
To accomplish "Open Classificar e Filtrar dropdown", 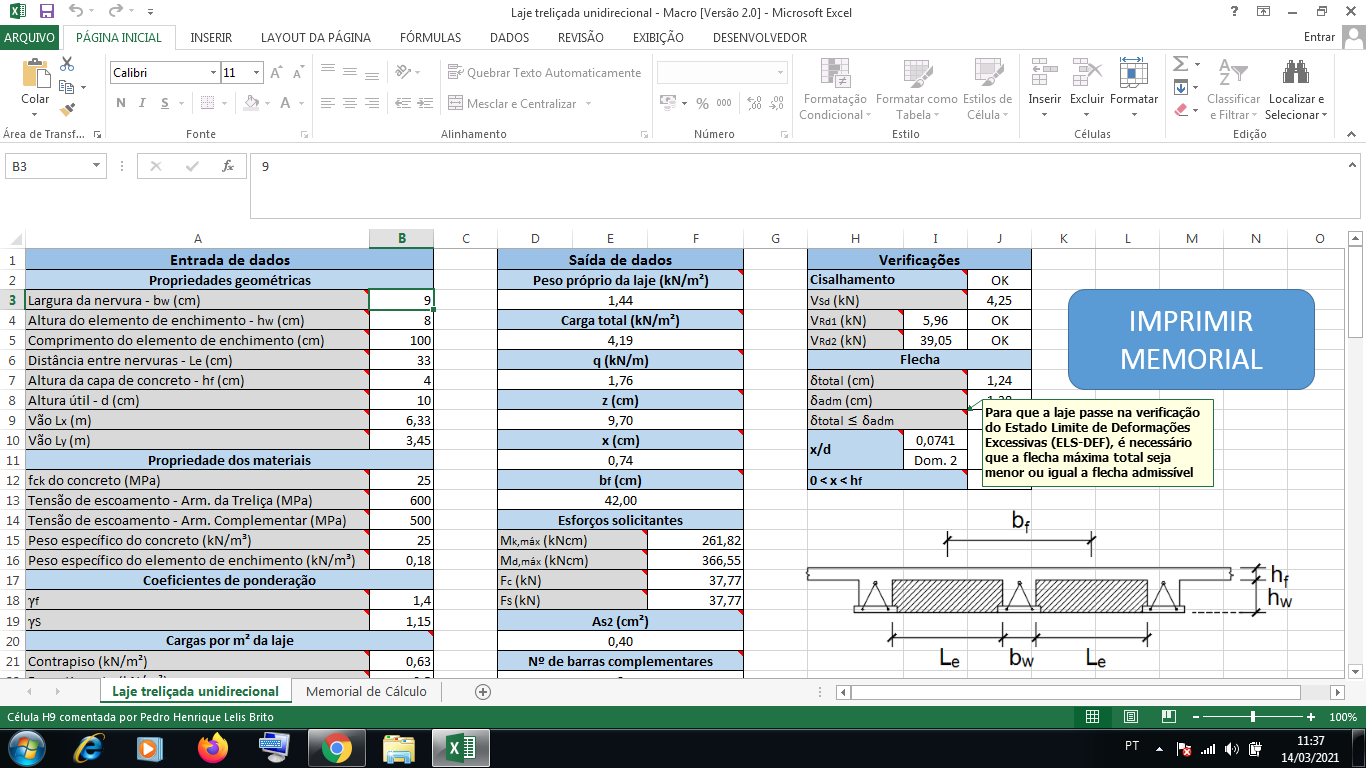I will click(1233, 89).
